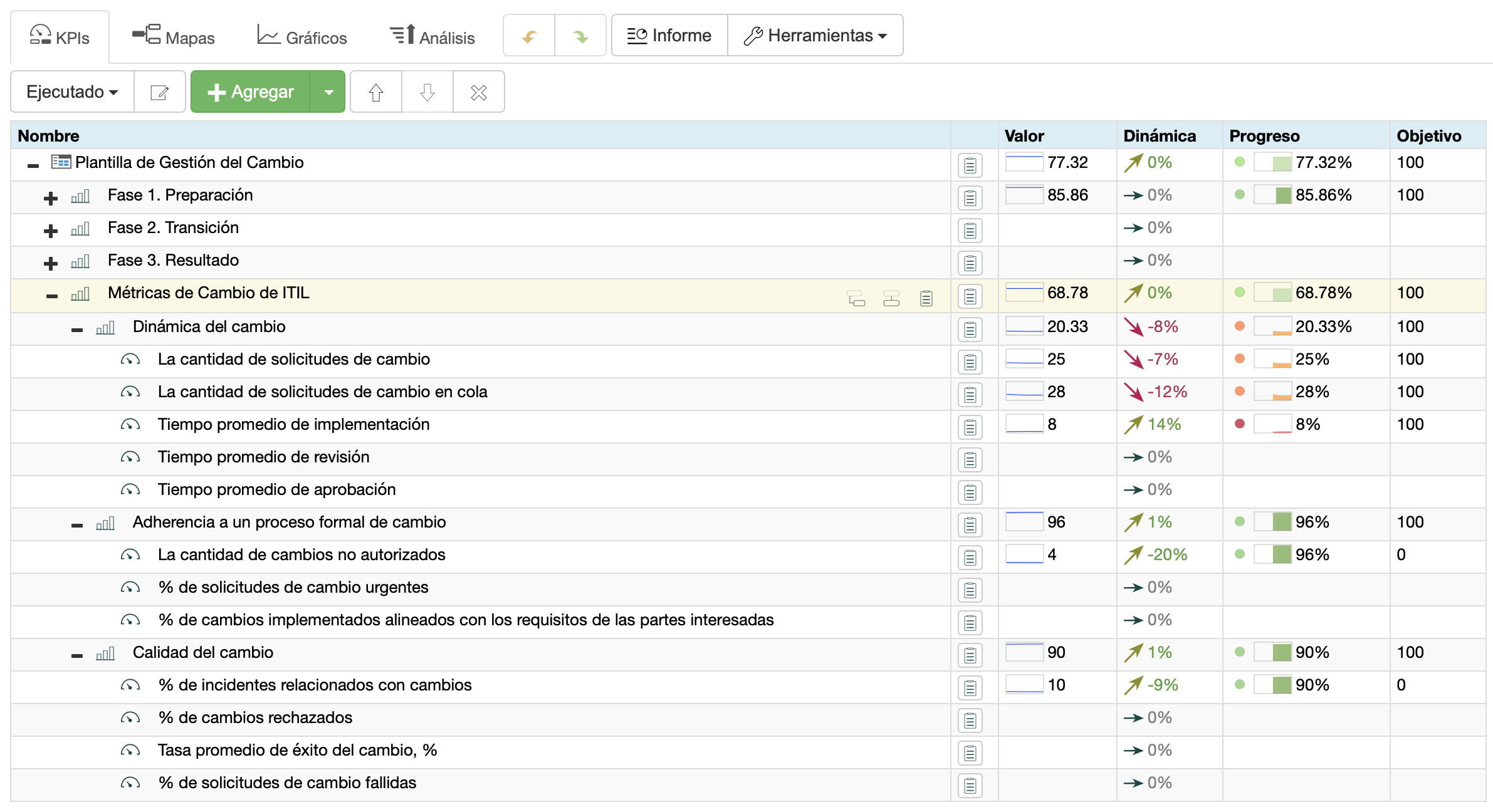Expand the Fase 2. Transición tree node
The image size is (1493, 812).
click(50, 230)
